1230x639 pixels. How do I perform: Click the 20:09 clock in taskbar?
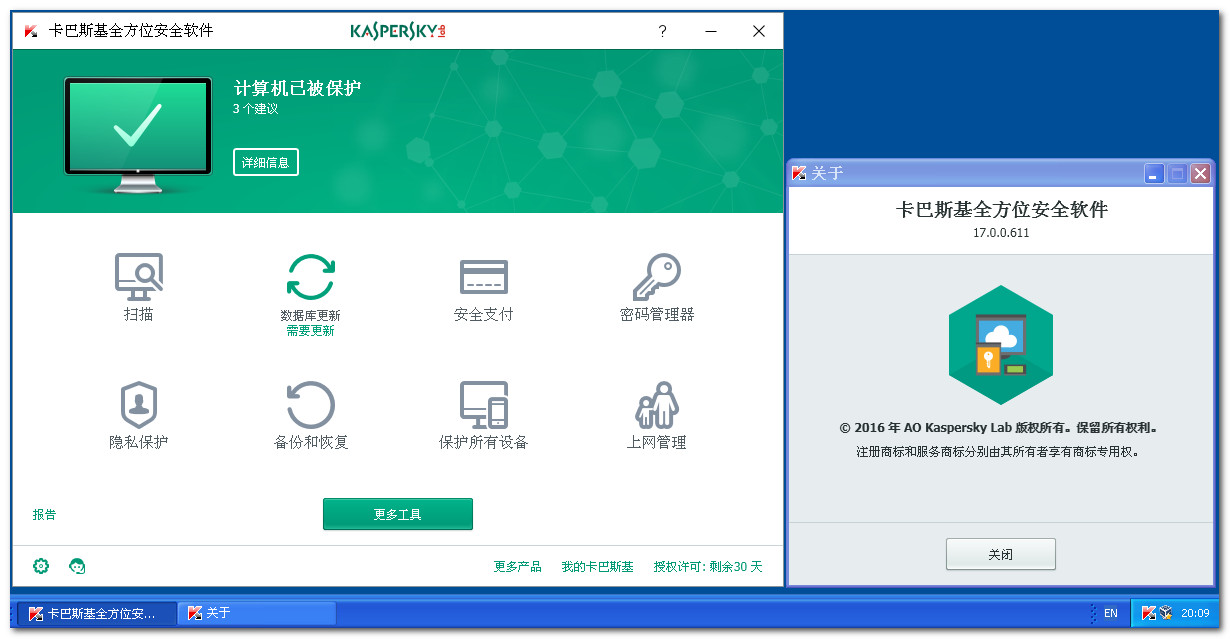coord(1195,613)
